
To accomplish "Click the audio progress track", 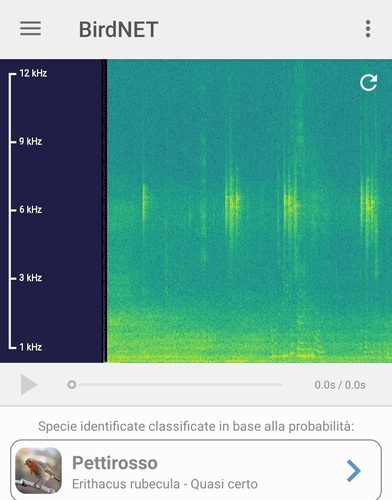I will [x=180, y=385].
